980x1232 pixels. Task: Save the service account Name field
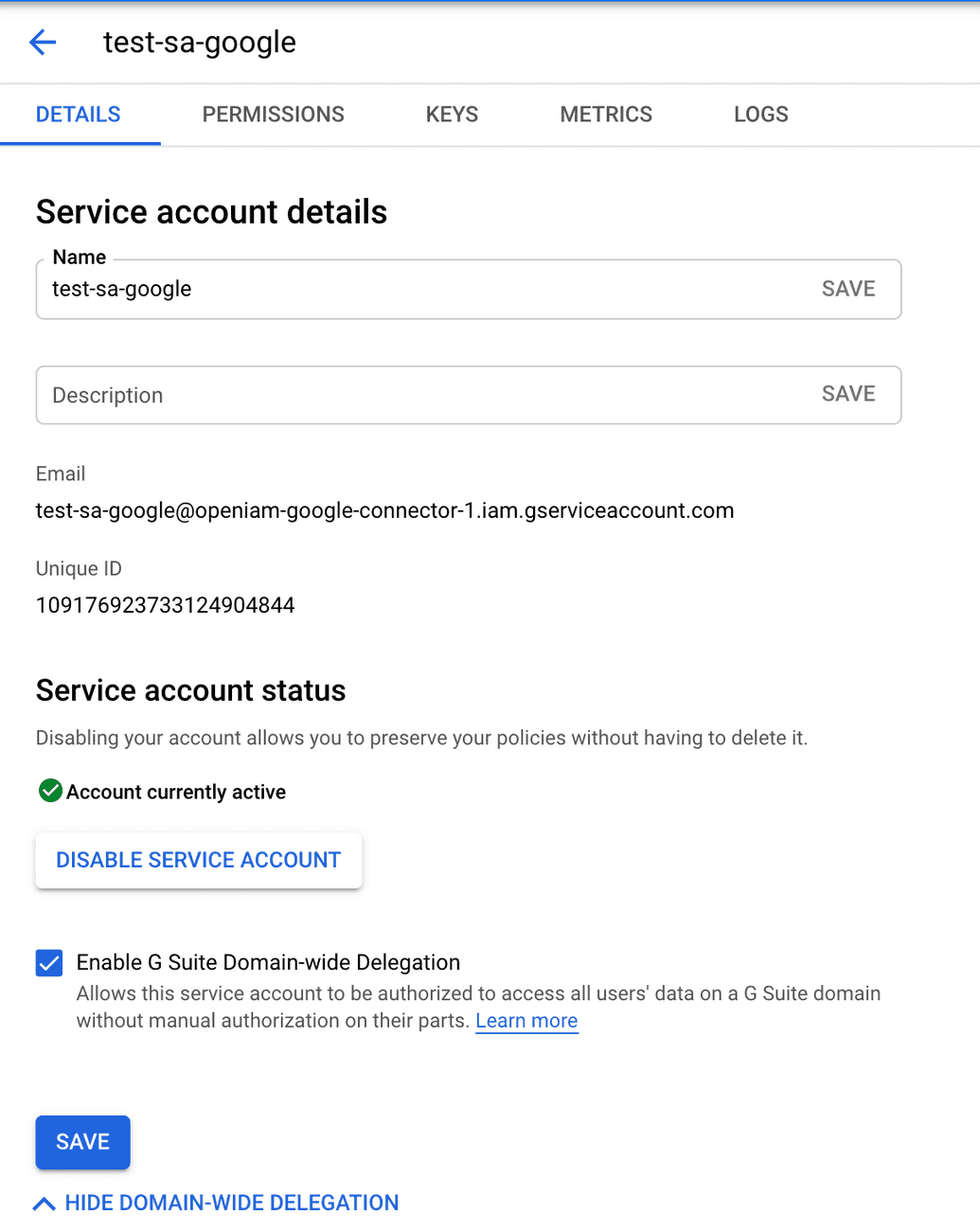(x=847, y=289)
